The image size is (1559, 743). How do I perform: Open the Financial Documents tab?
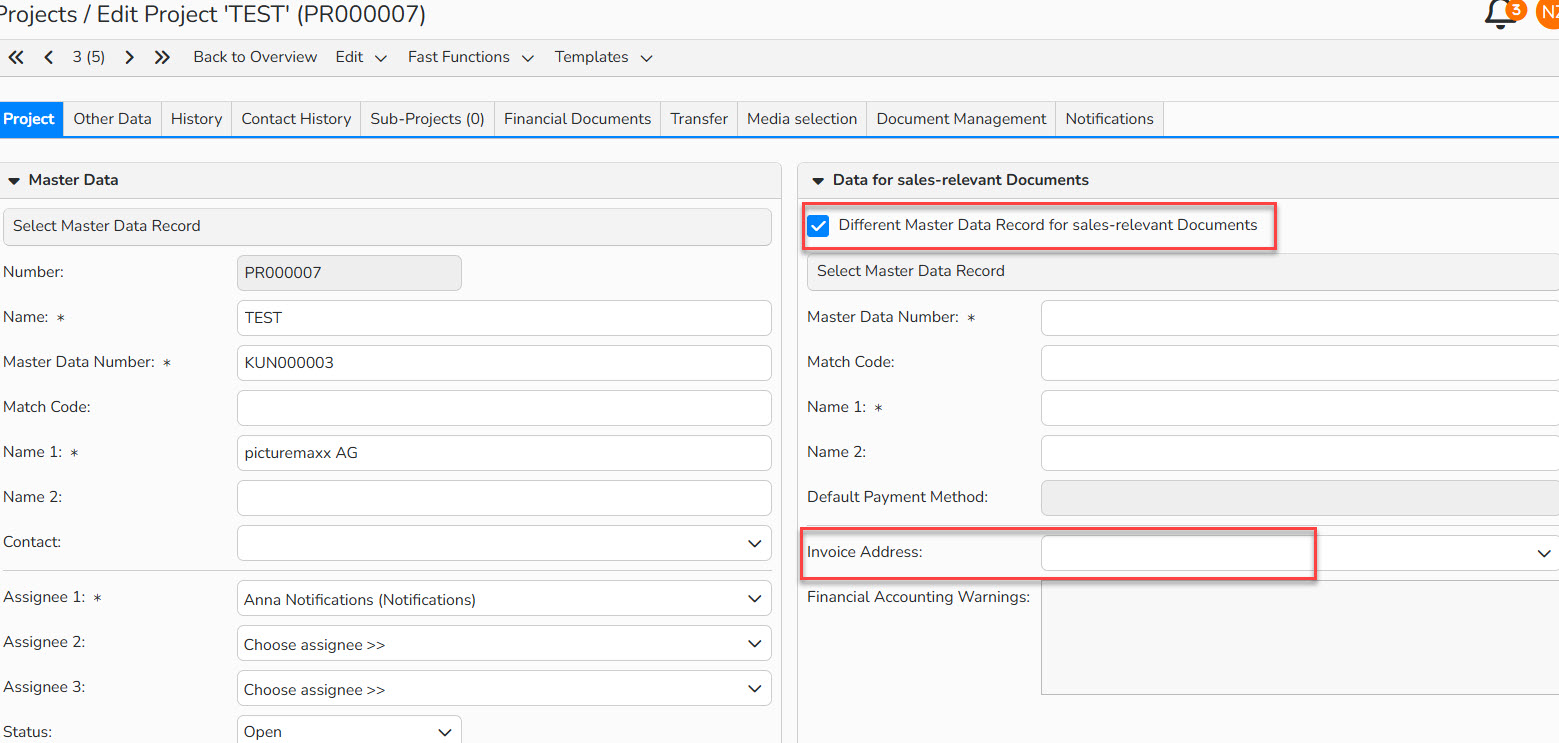(577, 119)
